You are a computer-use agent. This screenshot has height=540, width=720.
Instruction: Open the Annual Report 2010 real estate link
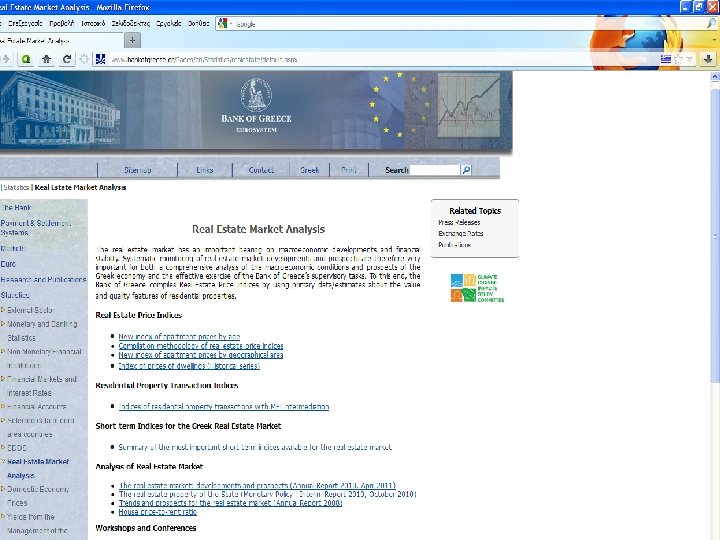click(x=257, y=485)
